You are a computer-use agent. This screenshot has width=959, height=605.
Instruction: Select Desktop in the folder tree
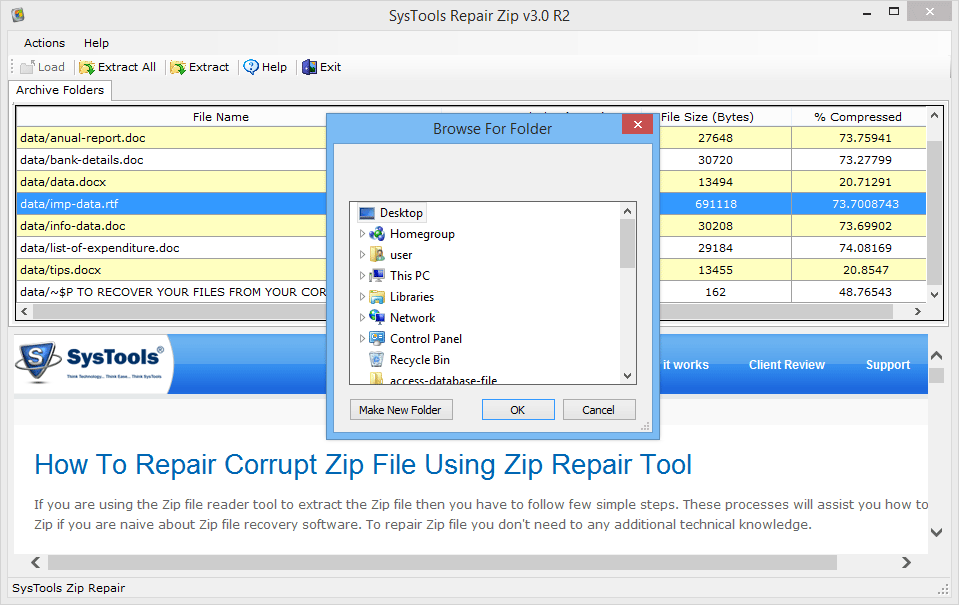(x=401, y=213)
